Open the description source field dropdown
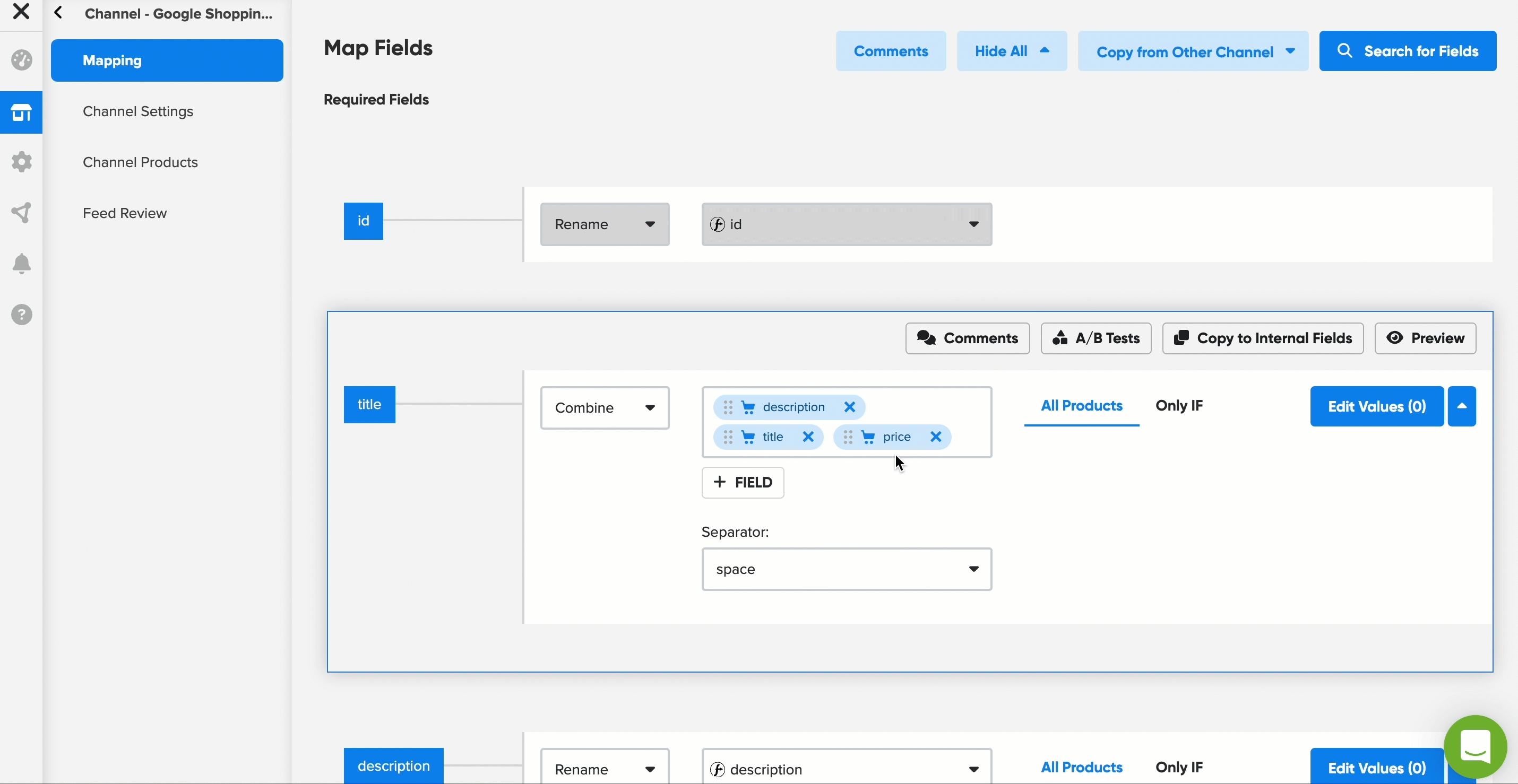 click(846, 768)
